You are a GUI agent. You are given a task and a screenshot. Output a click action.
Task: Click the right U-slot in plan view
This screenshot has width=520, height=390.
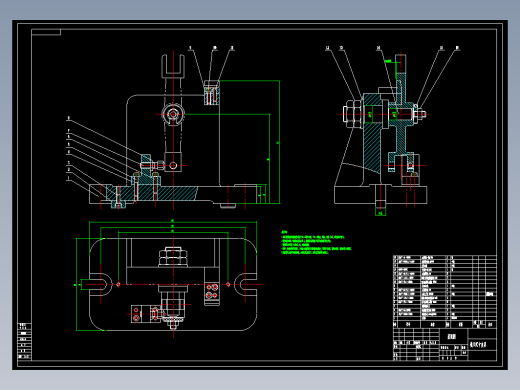(246, 284)
